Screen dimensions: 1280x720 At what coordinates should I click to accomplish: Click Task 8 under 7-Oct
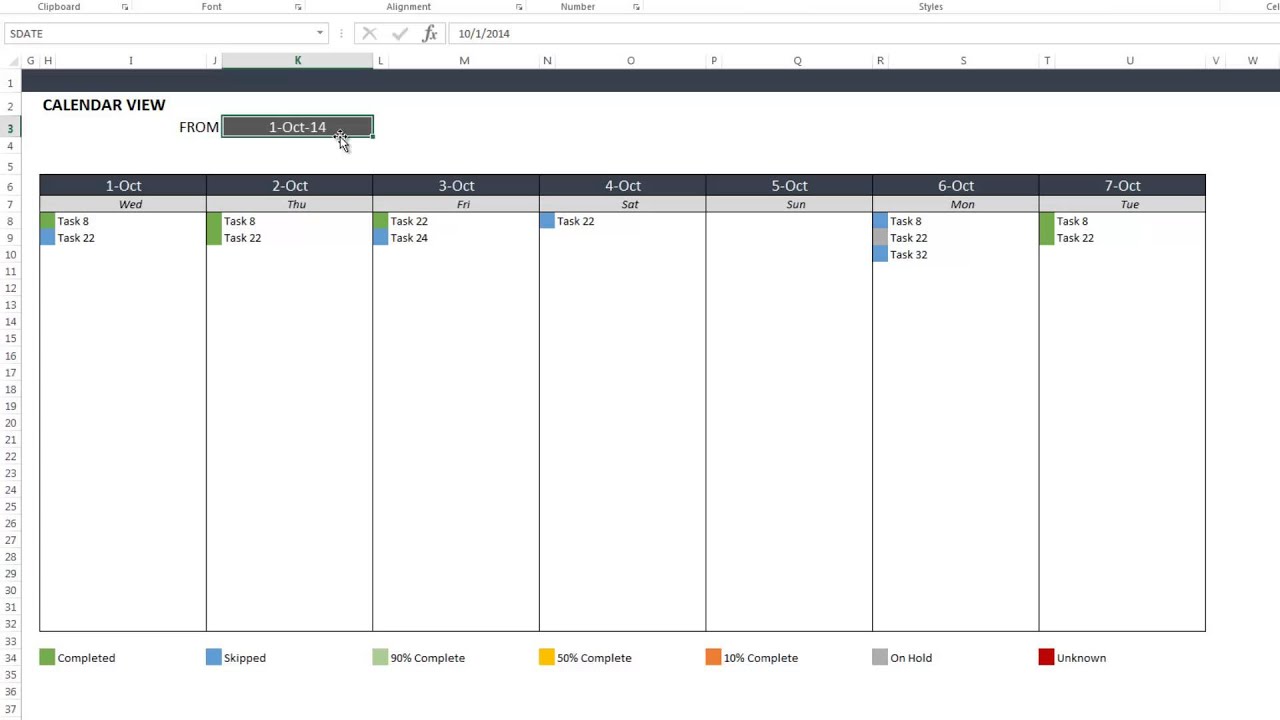pos(1072,221)
